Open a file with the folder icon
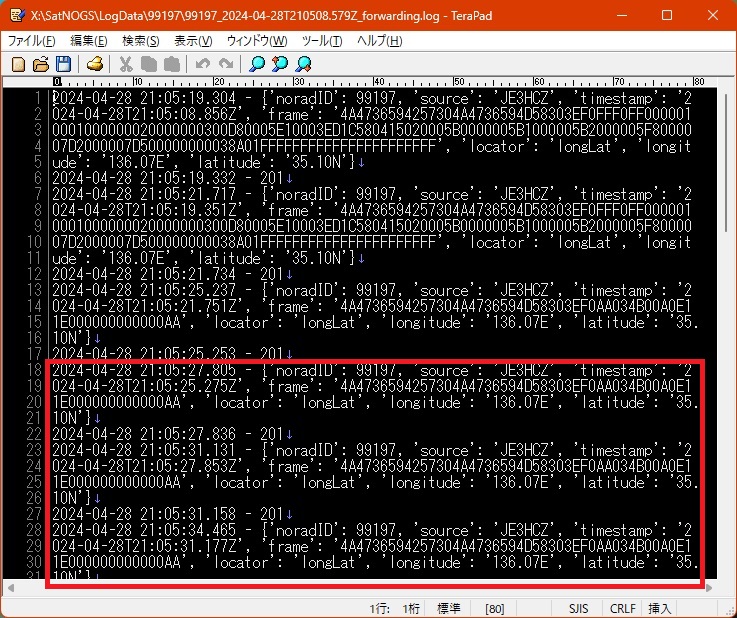 pyautogui.click(x=41, y=64)
